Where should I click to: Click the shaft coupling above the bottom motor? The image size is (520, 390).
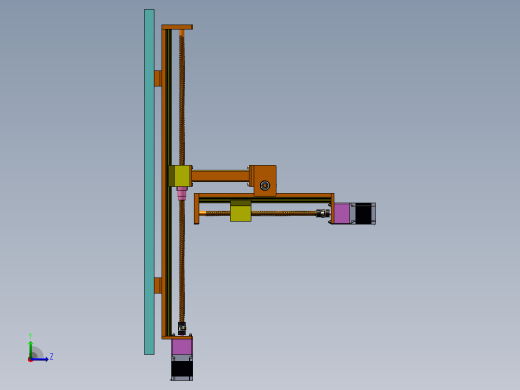pyautogui.click(x=182, y=328)
